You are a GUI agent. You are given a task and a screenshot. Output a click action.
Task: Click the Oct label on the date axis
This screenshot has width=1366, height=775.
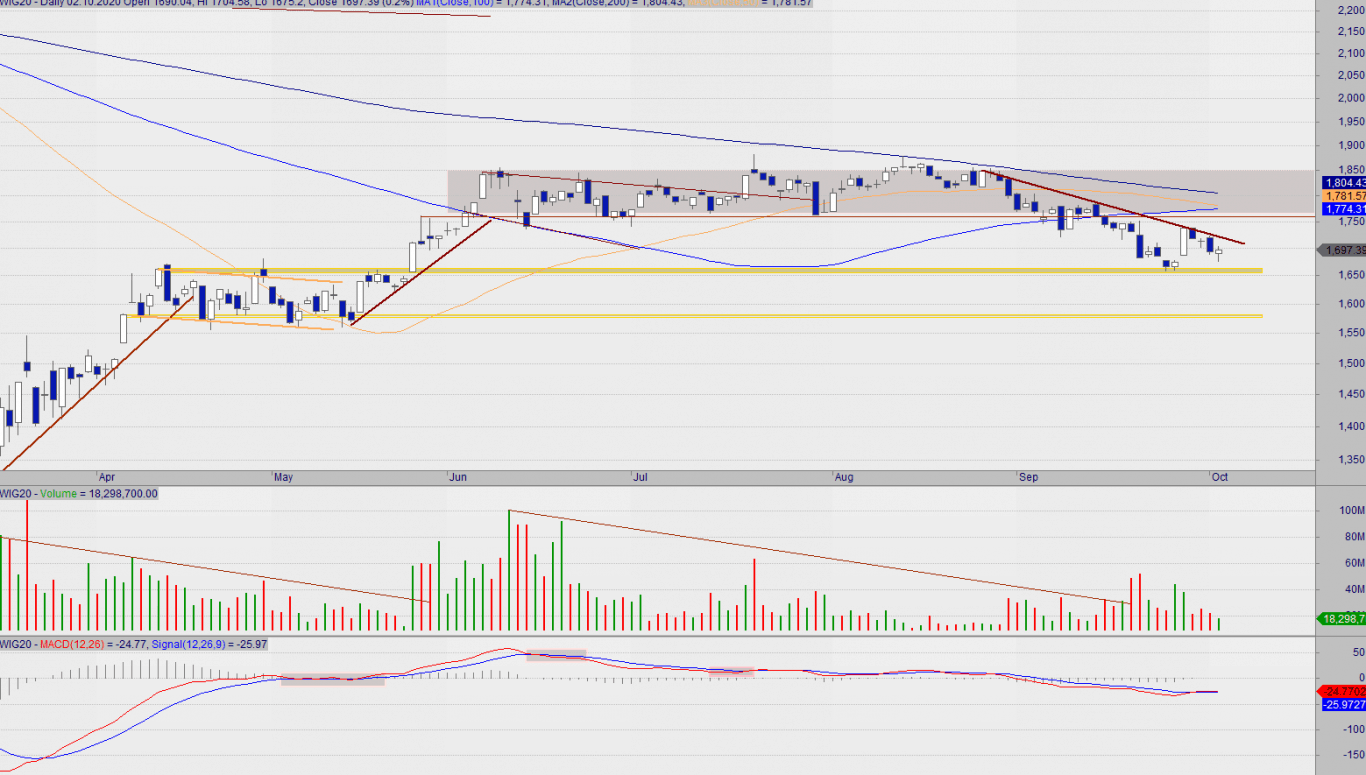point(1220,477)
